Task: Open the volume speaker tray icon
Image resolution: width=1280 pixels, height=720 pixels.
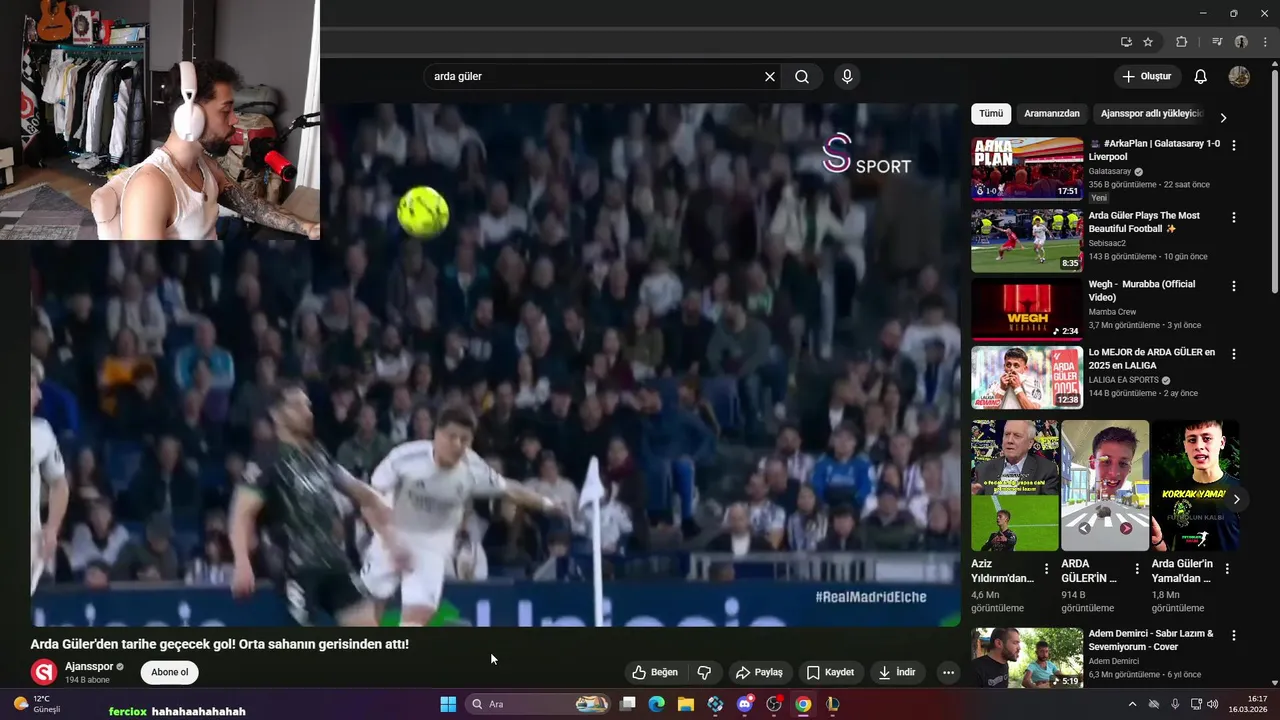Action: coord(1214,704)
